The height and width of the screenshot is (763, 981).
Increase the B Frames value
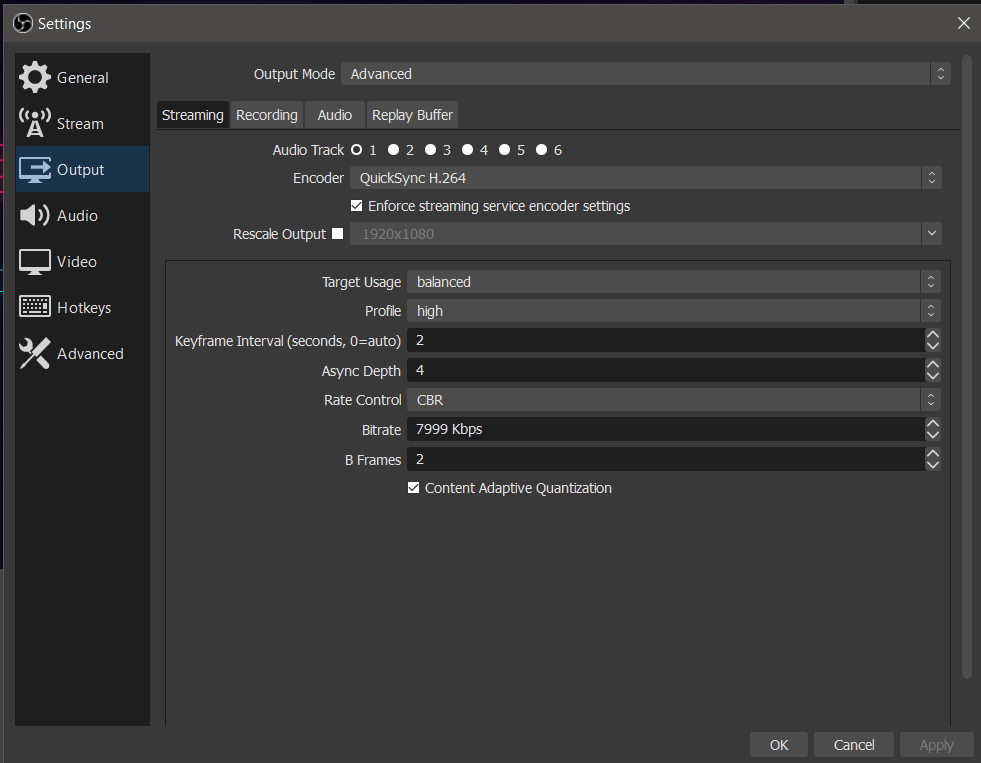(933, 453)
